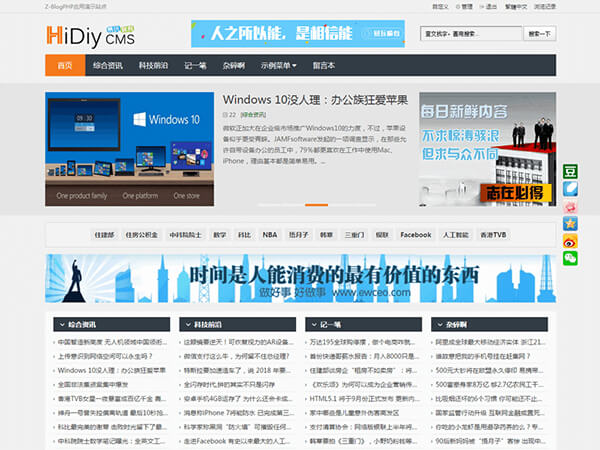Share to QQ Zone star icon
The image size is (600, 450).
[570, 223]
